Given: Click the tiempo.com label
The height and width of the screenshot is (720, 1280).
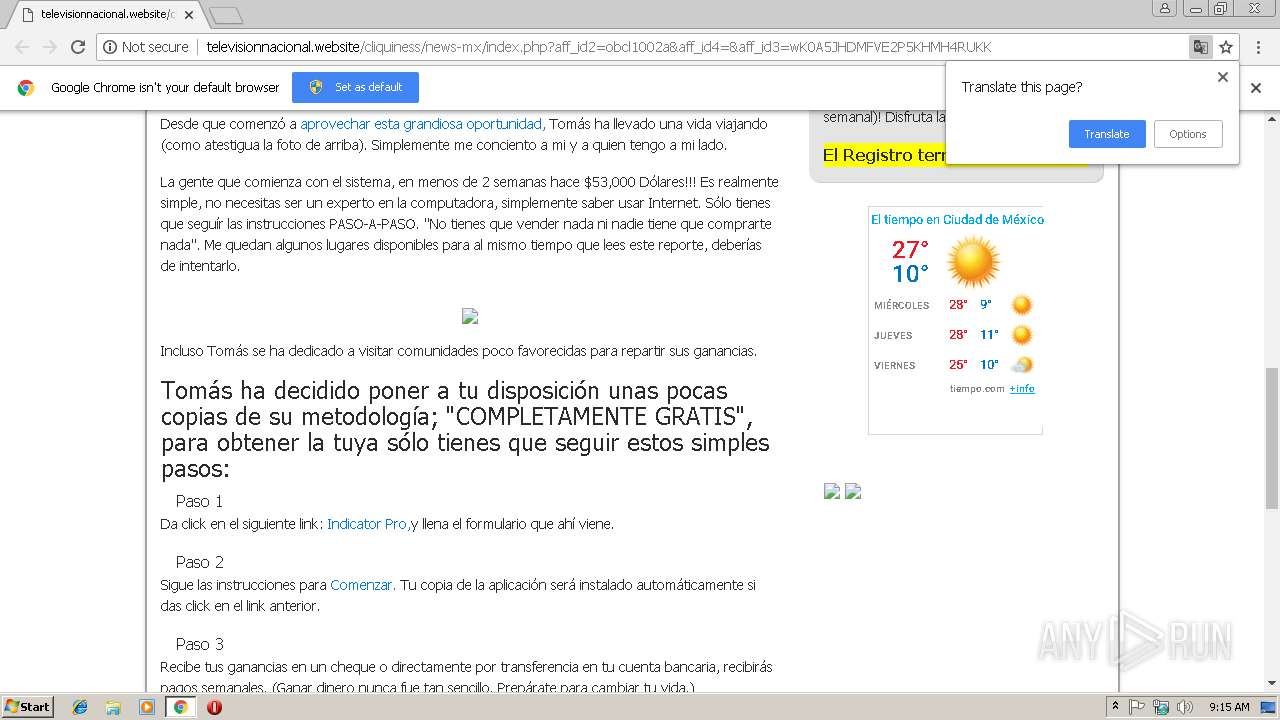Looking at the screenshot, I should pyautogui.click(x=977, y=388).
